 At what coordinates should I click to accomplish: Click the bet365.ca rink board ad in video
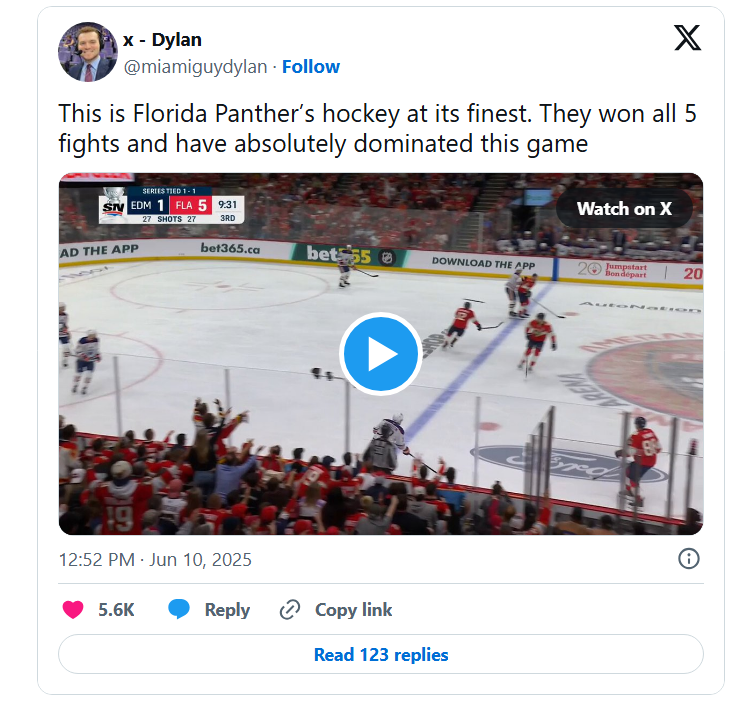pos(230,247)
